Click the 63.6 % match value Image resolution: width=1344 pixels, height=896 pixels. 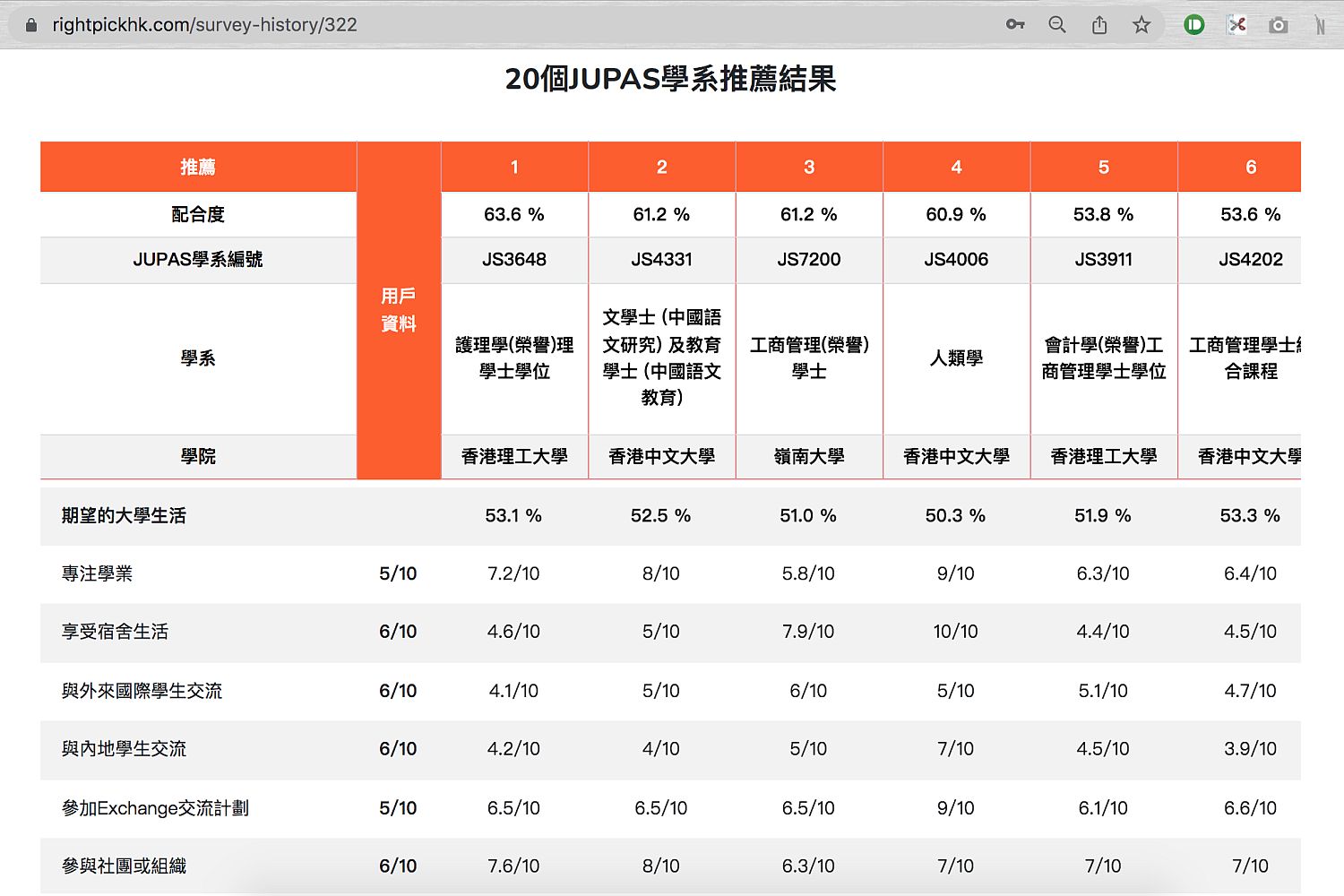514,215
